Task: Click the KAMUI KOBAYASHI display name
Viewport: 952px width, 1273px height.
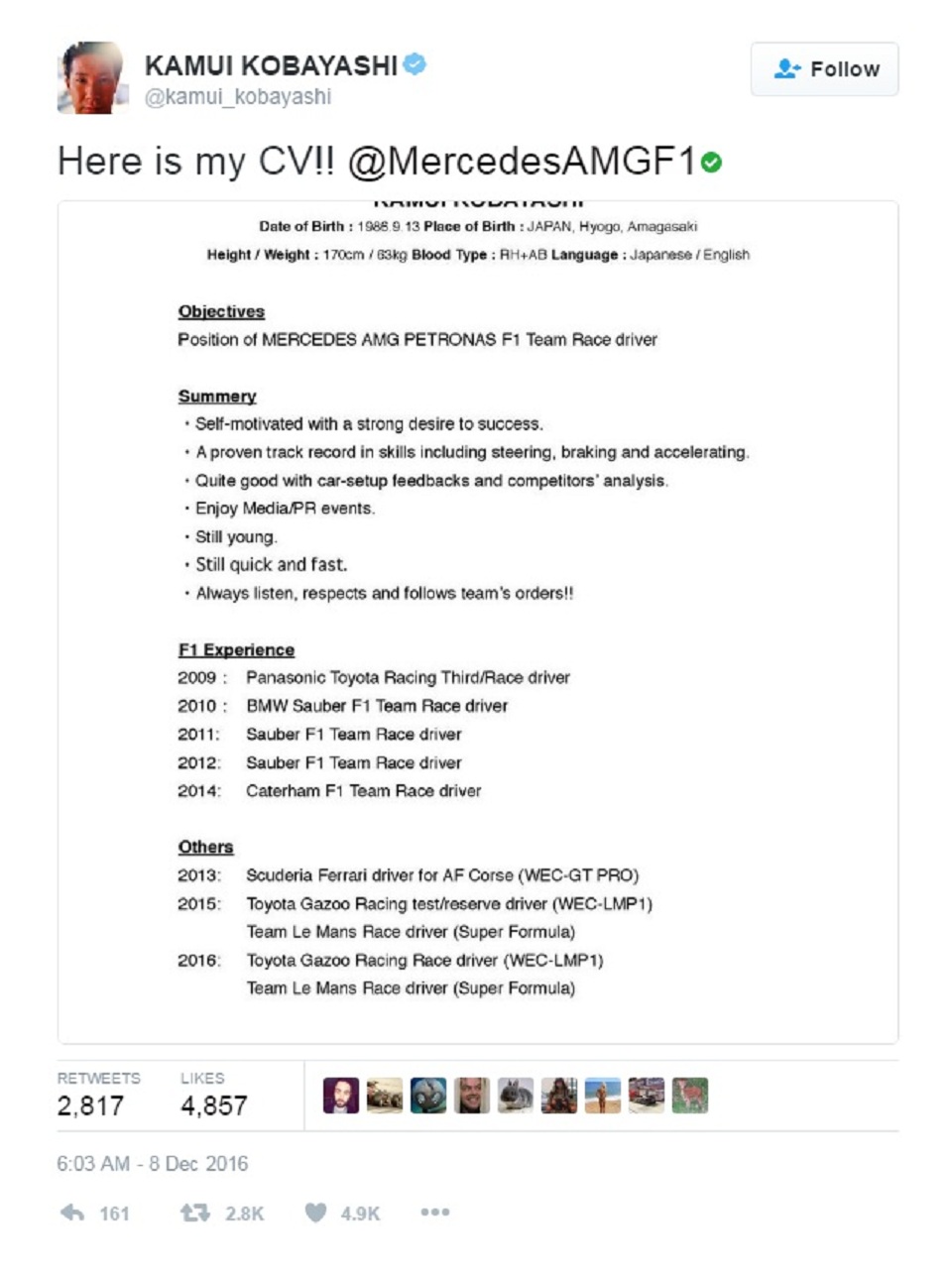Action: pyautogui.click(x=271, y=66)
